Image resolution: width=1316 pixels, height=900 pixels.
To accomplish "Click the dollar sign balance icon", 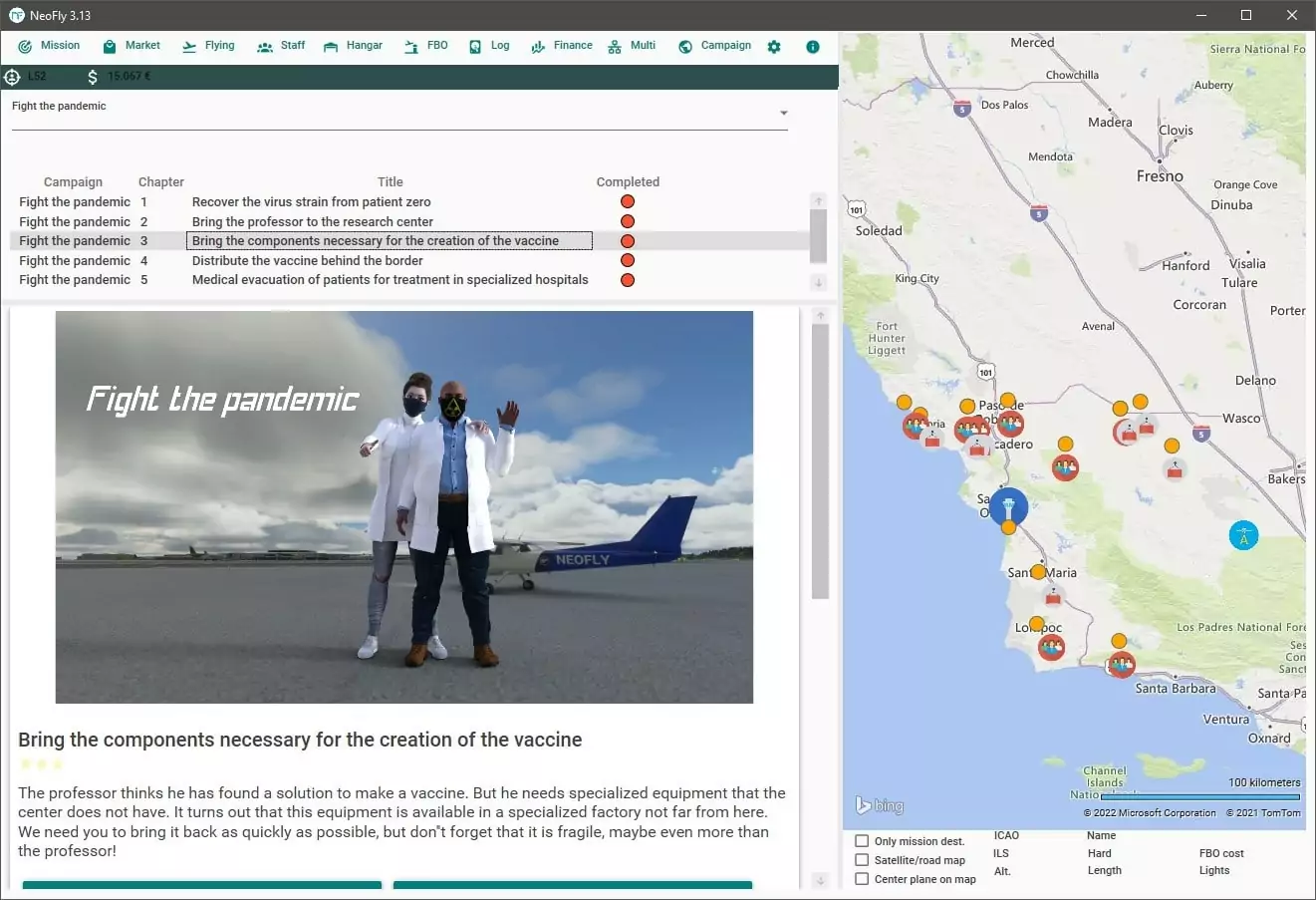I will tap(93, 77).
